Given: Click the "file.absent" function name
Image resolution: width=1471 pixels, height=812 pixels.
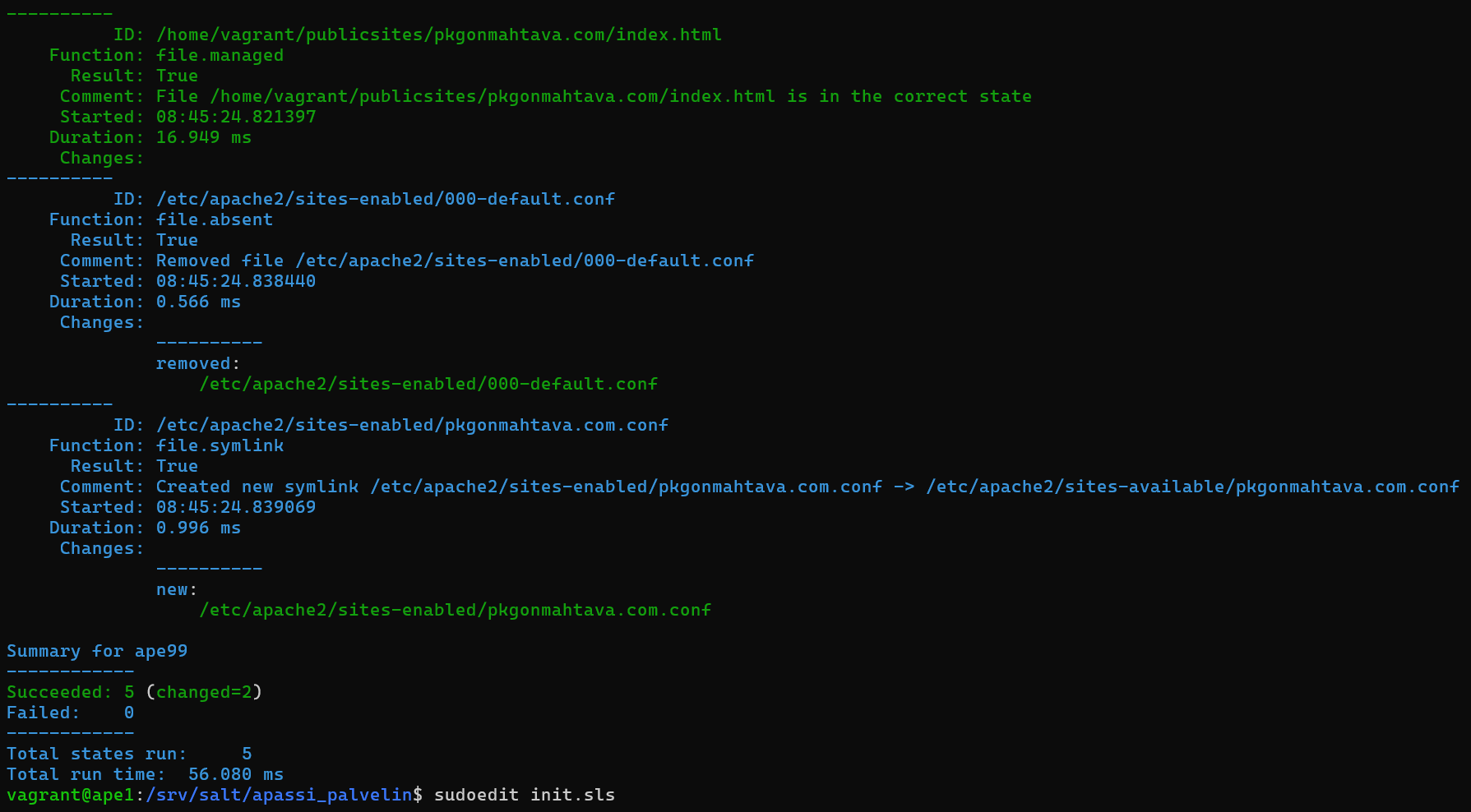Looking at the screenshot, I should (215, 219).
